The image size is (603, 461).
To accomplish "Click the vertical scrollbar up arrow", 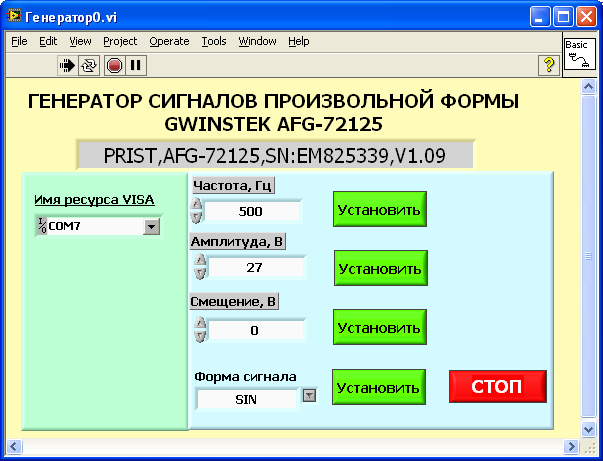I will 588,87.
